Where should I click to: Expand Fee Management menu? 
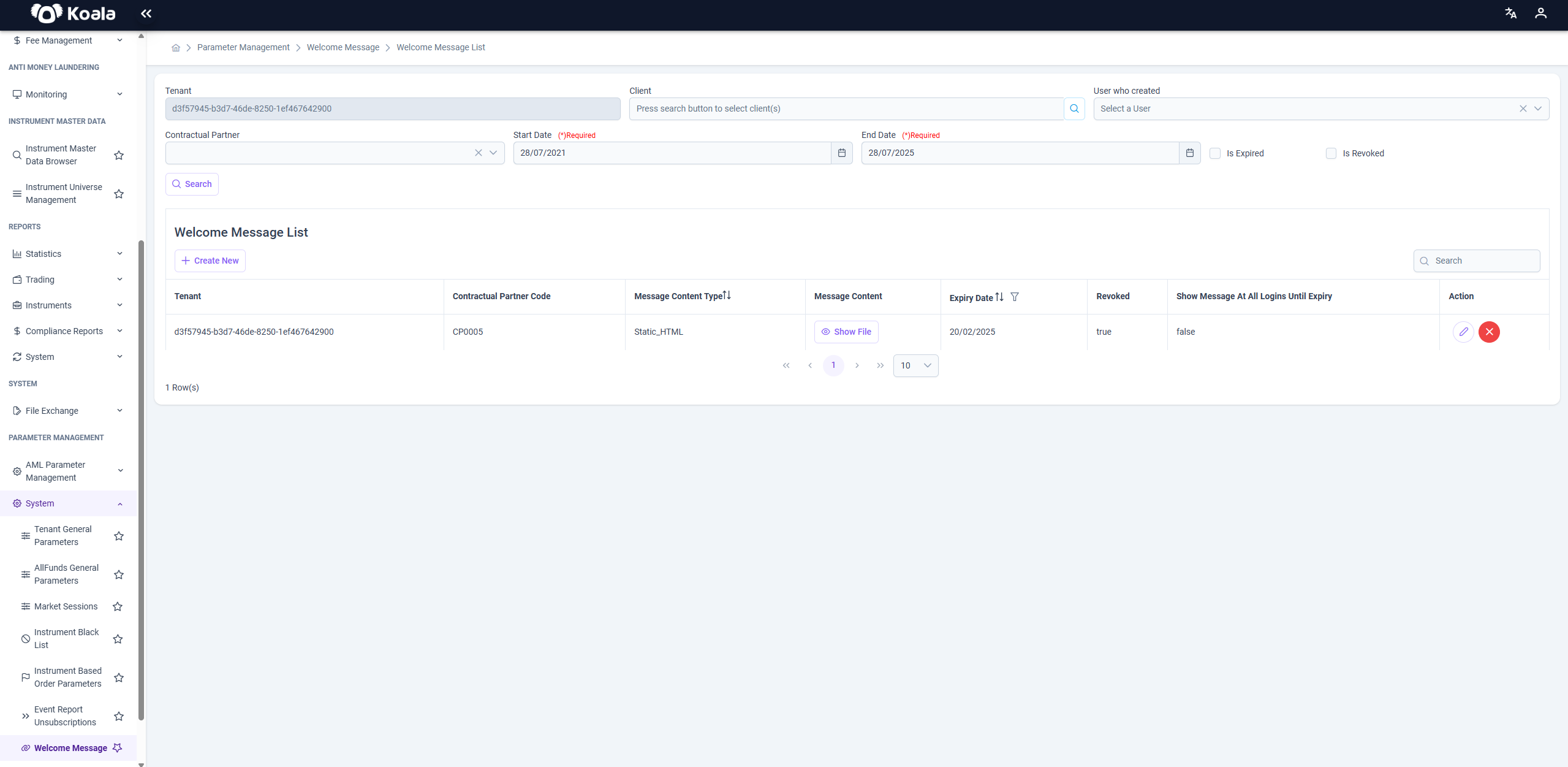click(68, 40)
